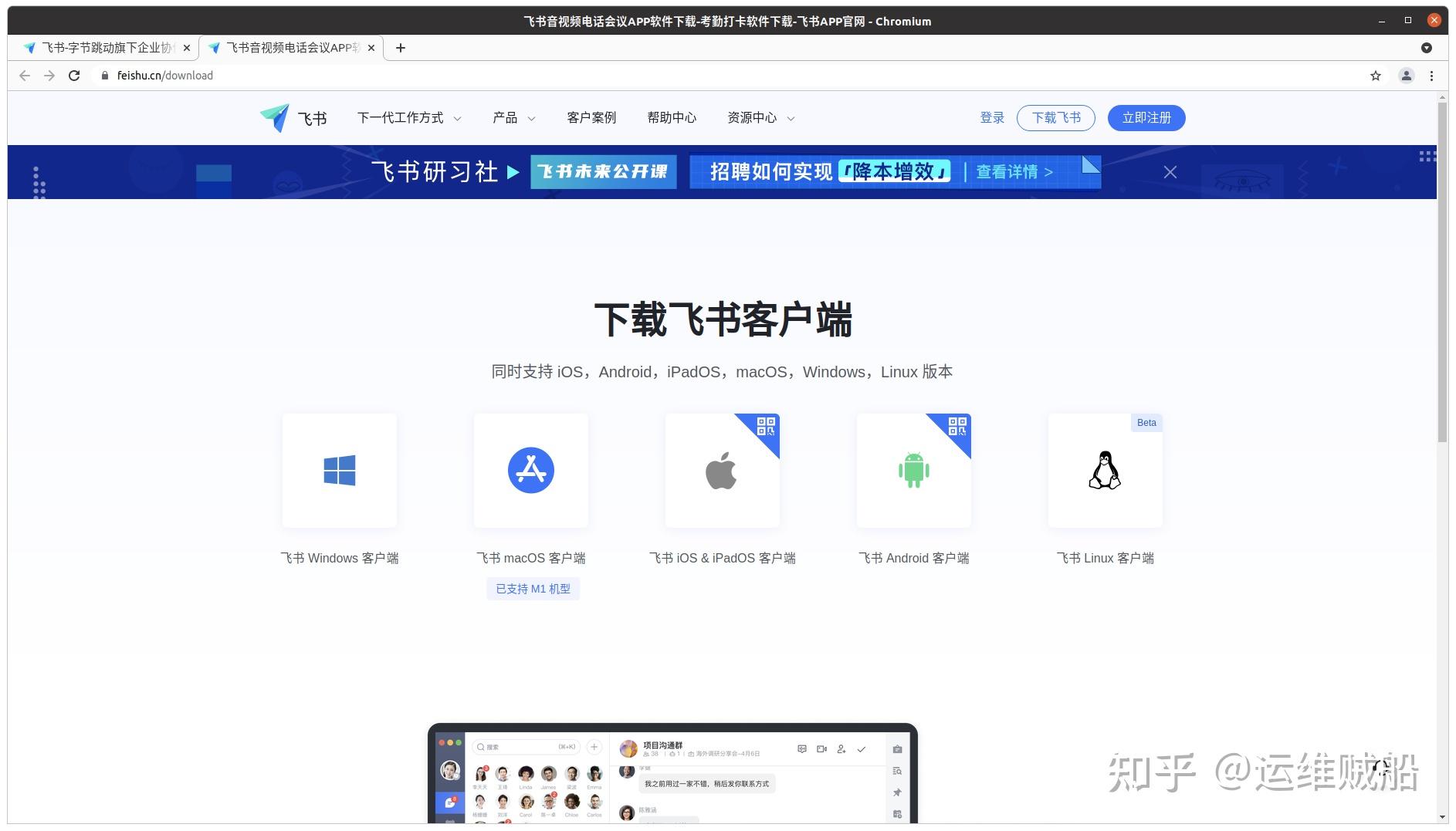Open the 客户案例 nav item
The height and width of the screenshot is (831, 1456).
(x=591, y=118)
